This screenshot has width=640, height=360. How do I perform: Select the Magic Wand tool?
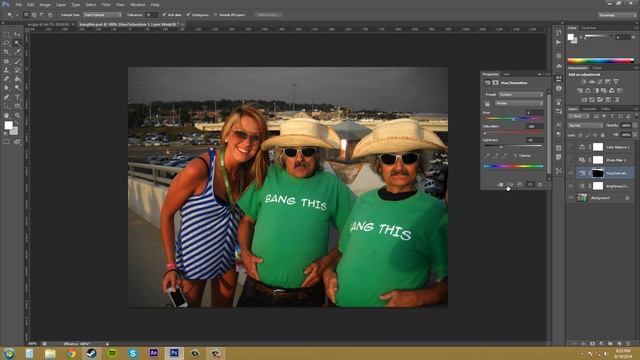(17, 43)
